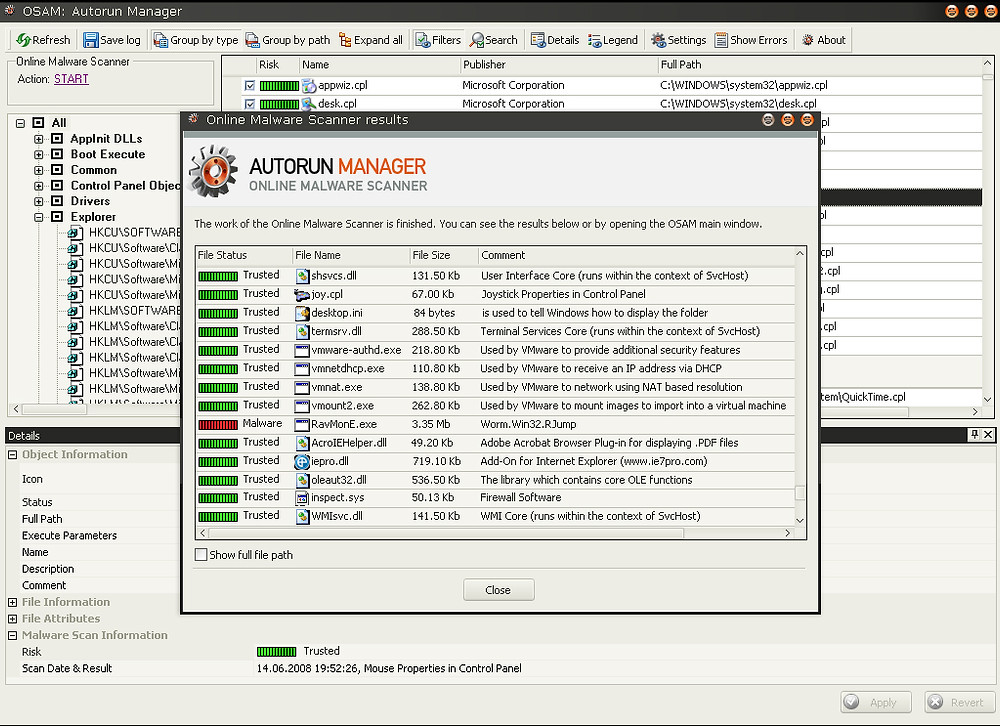Close the Details panel with X icon
Image resolution: width=1000 pixels, height=726 pixels.
point(988,435)
